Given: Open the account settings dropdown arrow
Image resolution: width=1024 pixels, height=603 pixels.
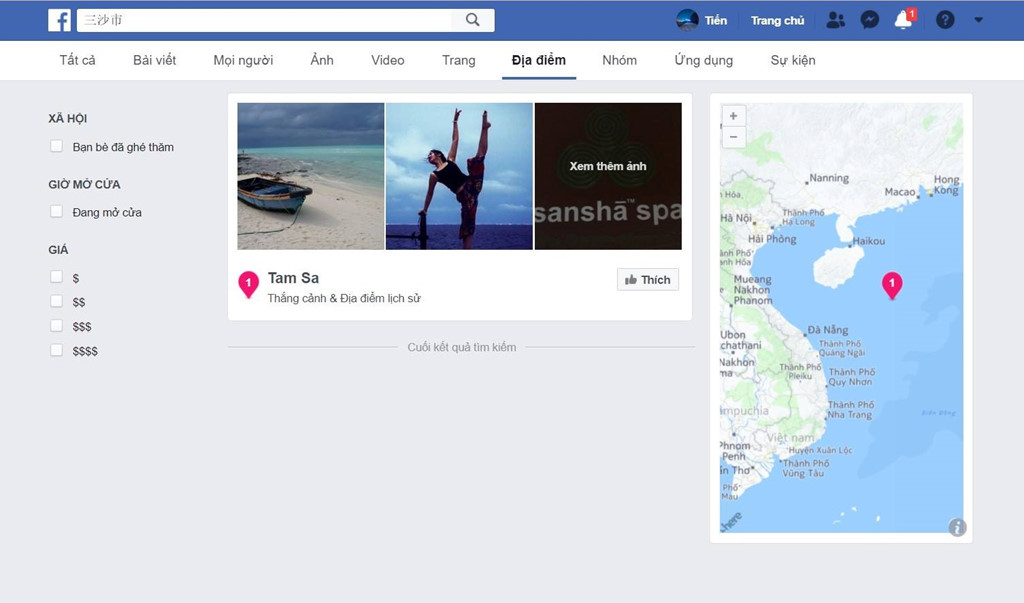Looking at the screenshot, I should pyautogui.click(x=978, y=19).
